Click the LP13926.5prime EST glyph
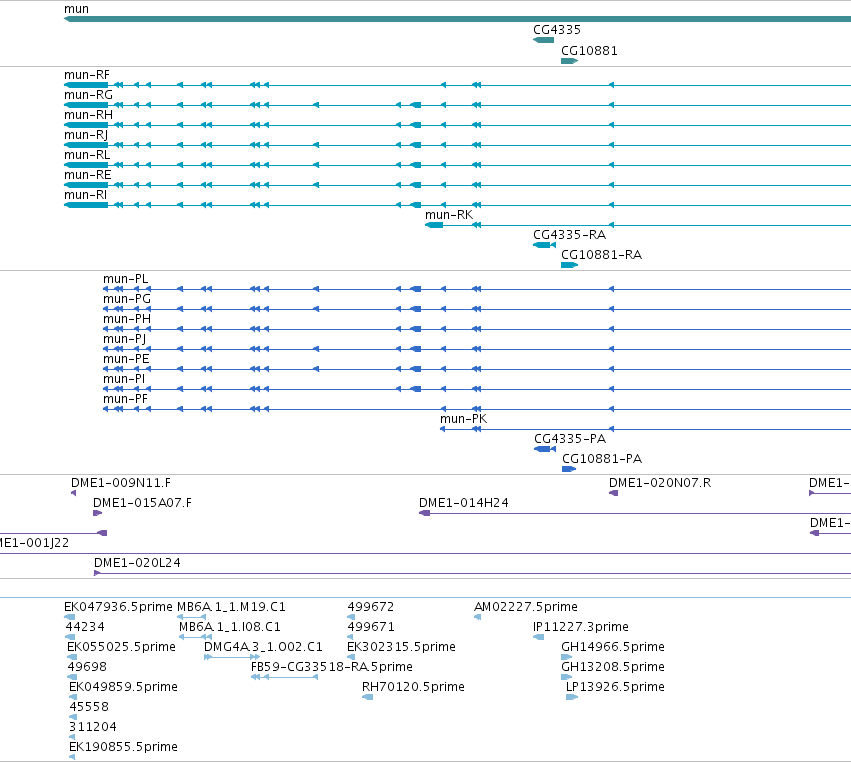851x762 pixels. (571, 697)
